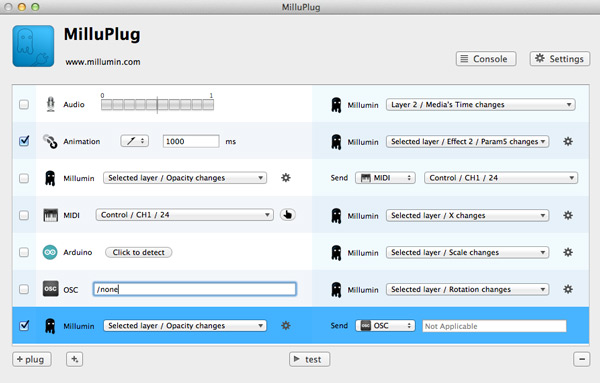Open gear settings for X changes target
Screen dimensions: 600x383
(568, 215)
